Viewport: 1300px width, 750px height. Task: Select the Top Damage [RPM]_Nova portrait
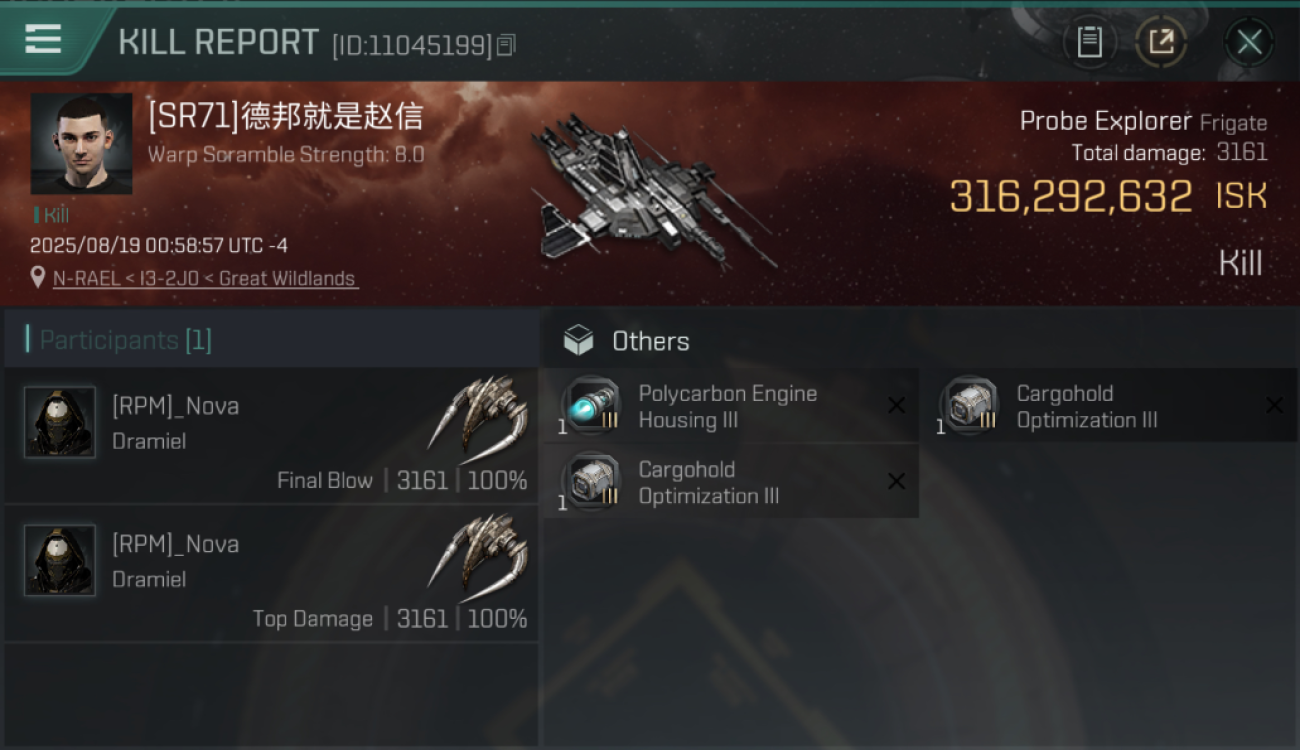[60, 560]
